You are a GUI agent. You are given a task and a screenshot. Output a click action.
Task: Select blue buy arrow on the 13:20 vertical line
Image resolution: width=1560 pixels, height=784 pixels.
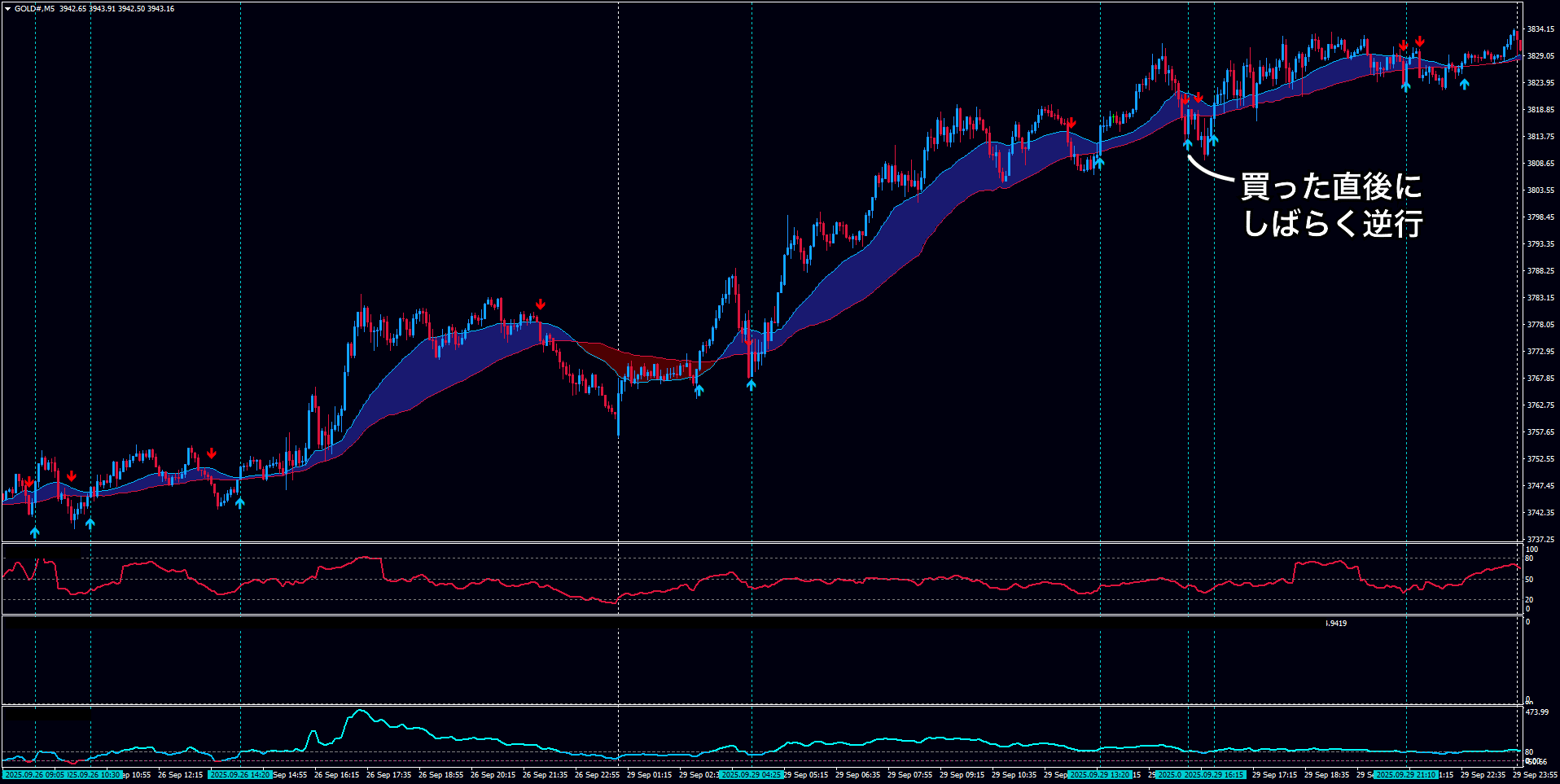point(1099,163)
